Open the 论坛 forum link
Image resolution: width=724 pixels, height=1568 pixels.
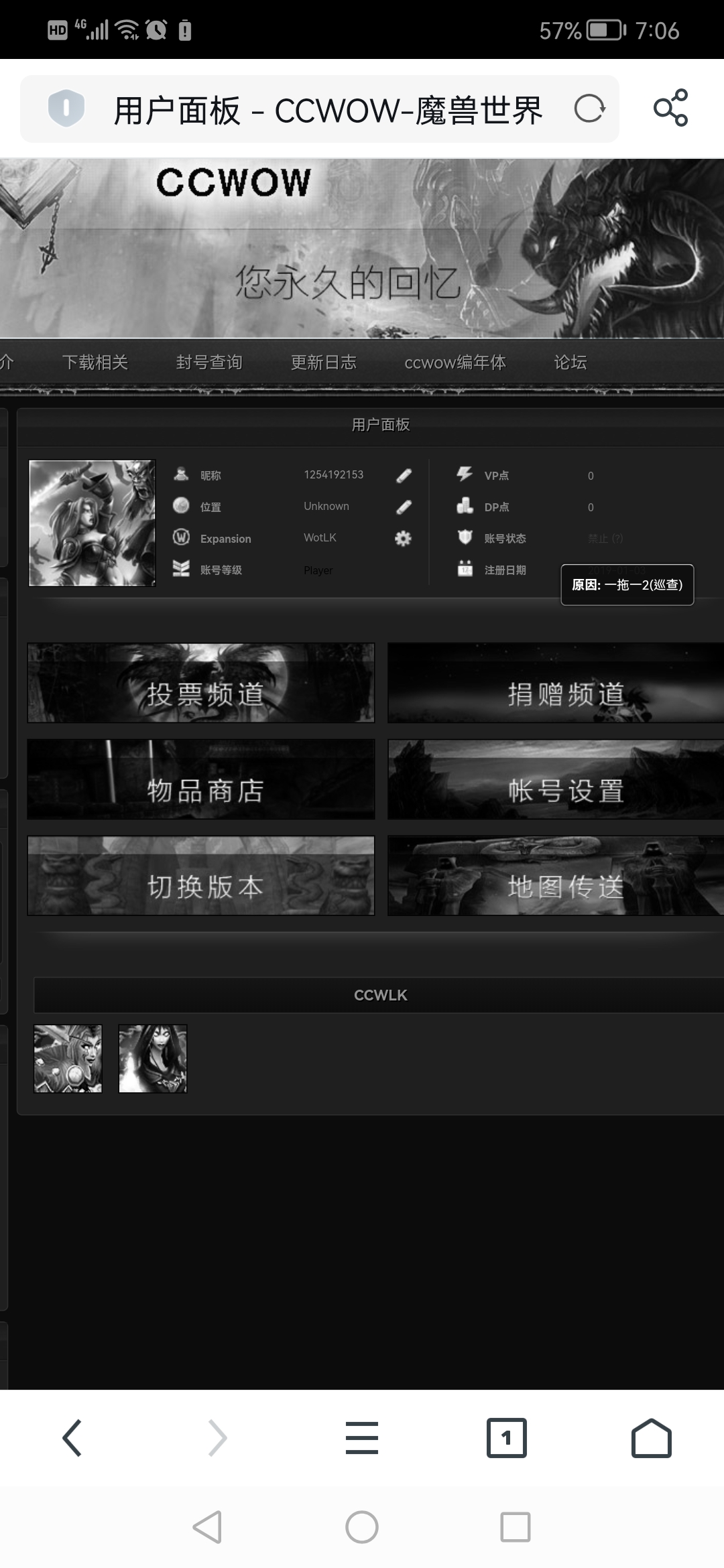(x=570, y=363)
